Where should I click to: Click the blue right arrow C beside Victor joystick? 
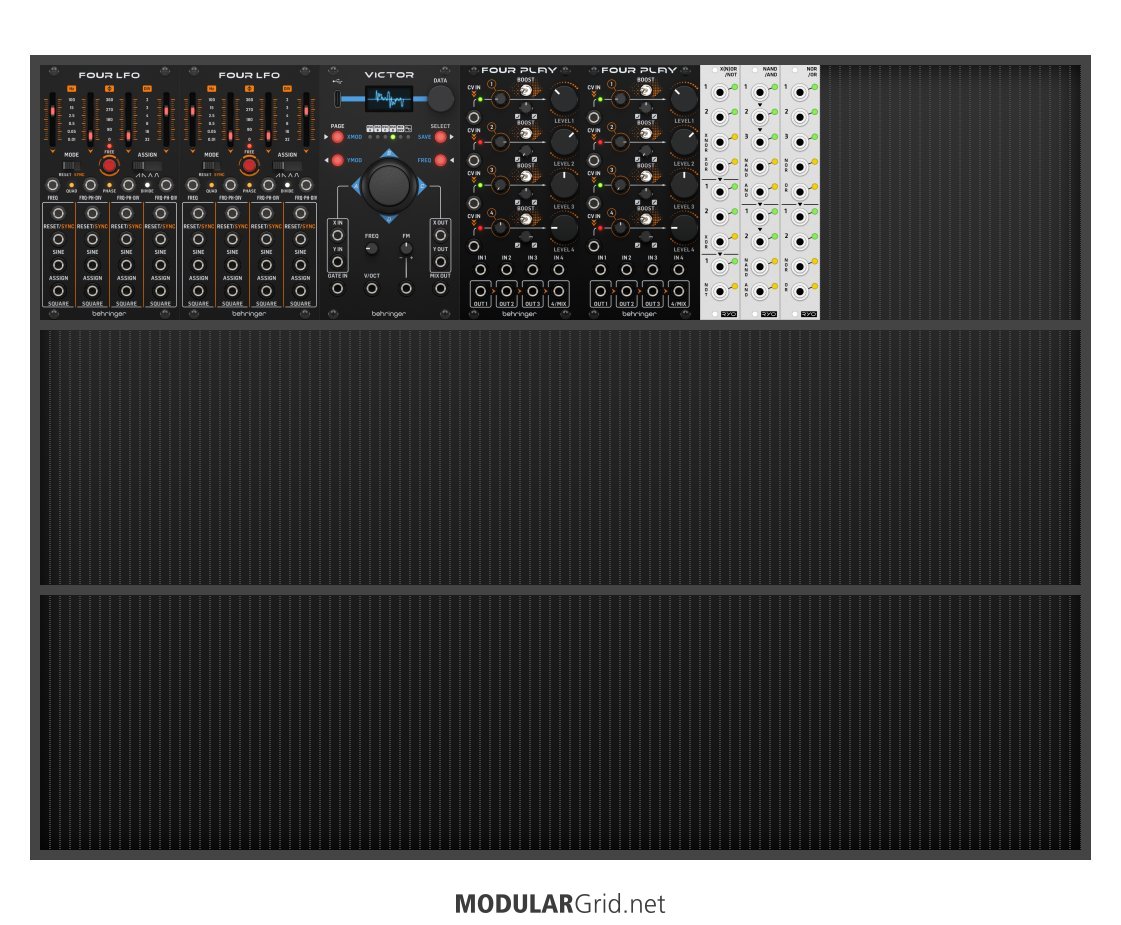(422, 187)
